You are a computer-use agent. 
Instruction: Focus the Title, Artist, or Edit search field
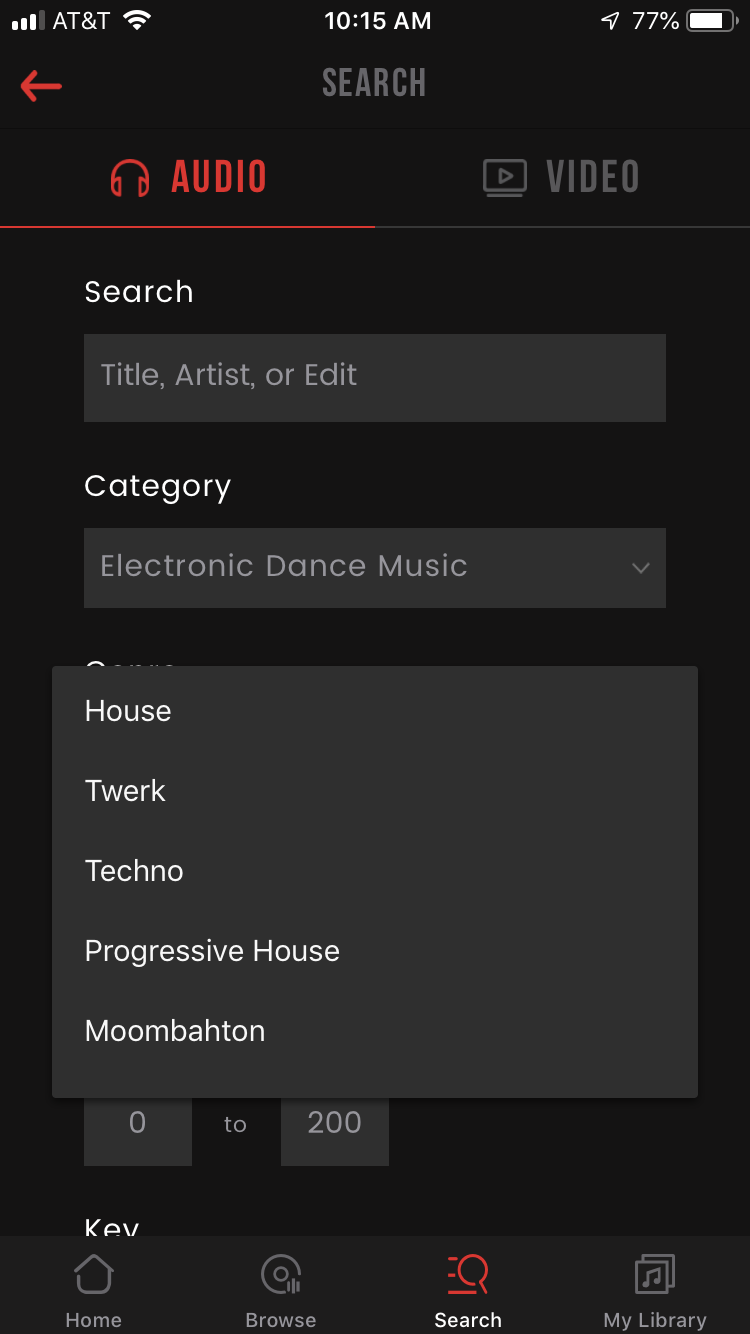click(x=374, y=377)
